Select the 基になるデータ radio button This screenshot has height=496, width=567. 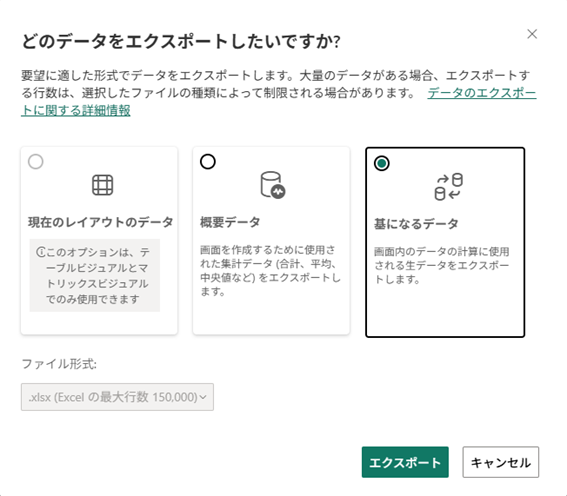382,163
